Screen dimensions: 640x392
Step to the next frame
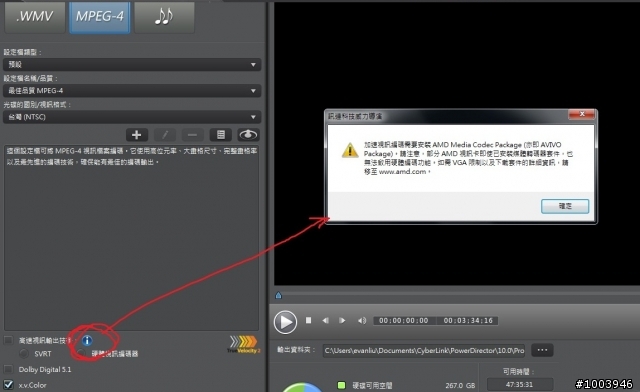click(x=342, y=321)
